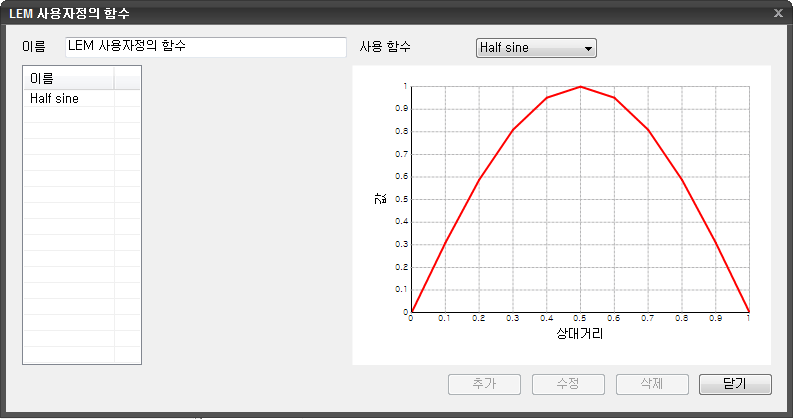Screen dimensions: 793x419
Task: Click the 사용 함수 label
Action: coord(385,47)
